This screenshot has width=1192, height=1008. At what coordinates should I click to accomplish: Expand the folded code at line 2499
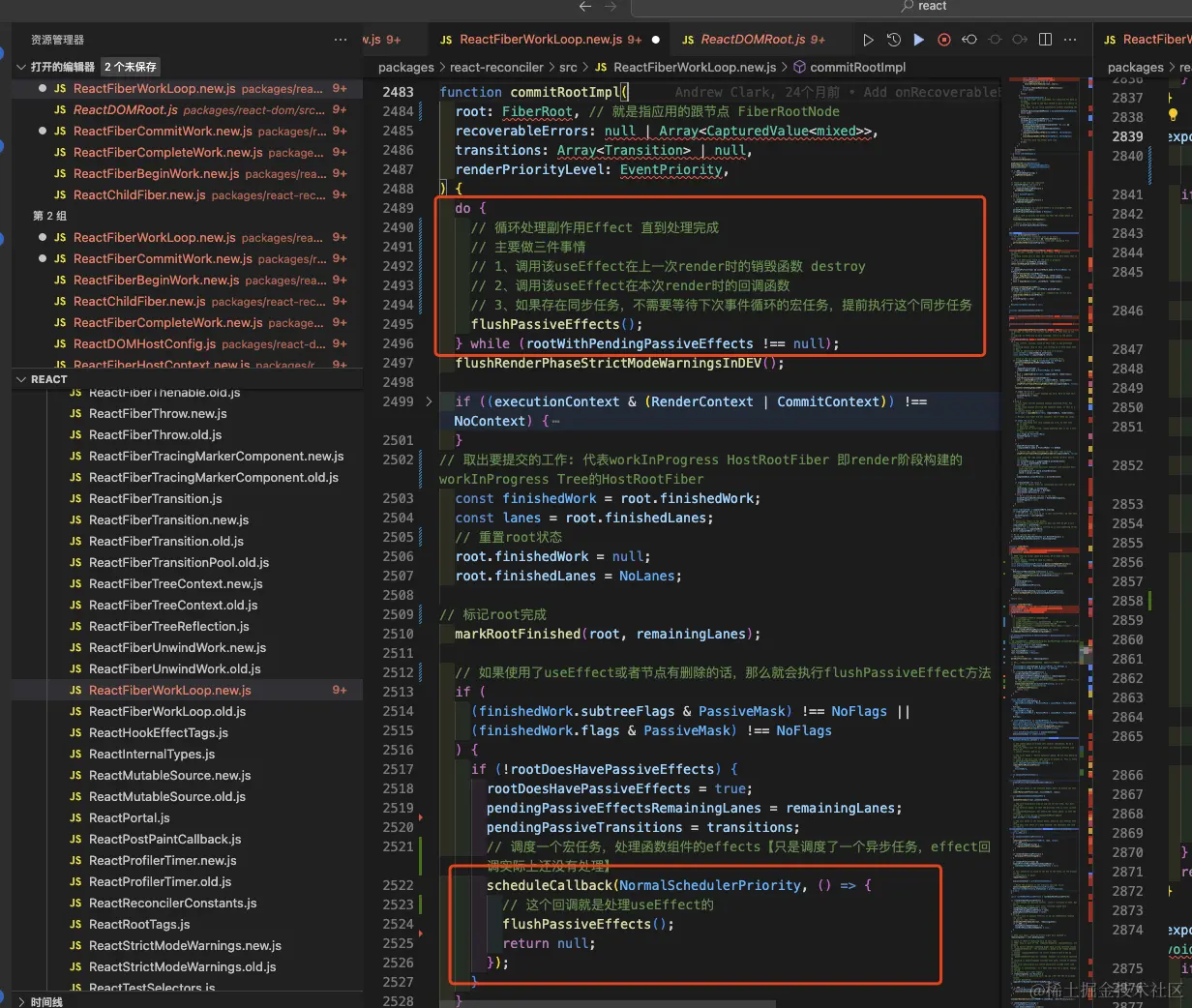(429, 401)
